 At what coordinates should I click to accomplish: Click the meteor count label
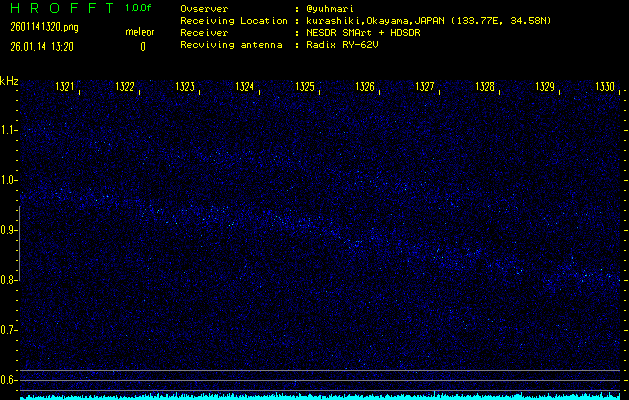[x=139, y=32]
